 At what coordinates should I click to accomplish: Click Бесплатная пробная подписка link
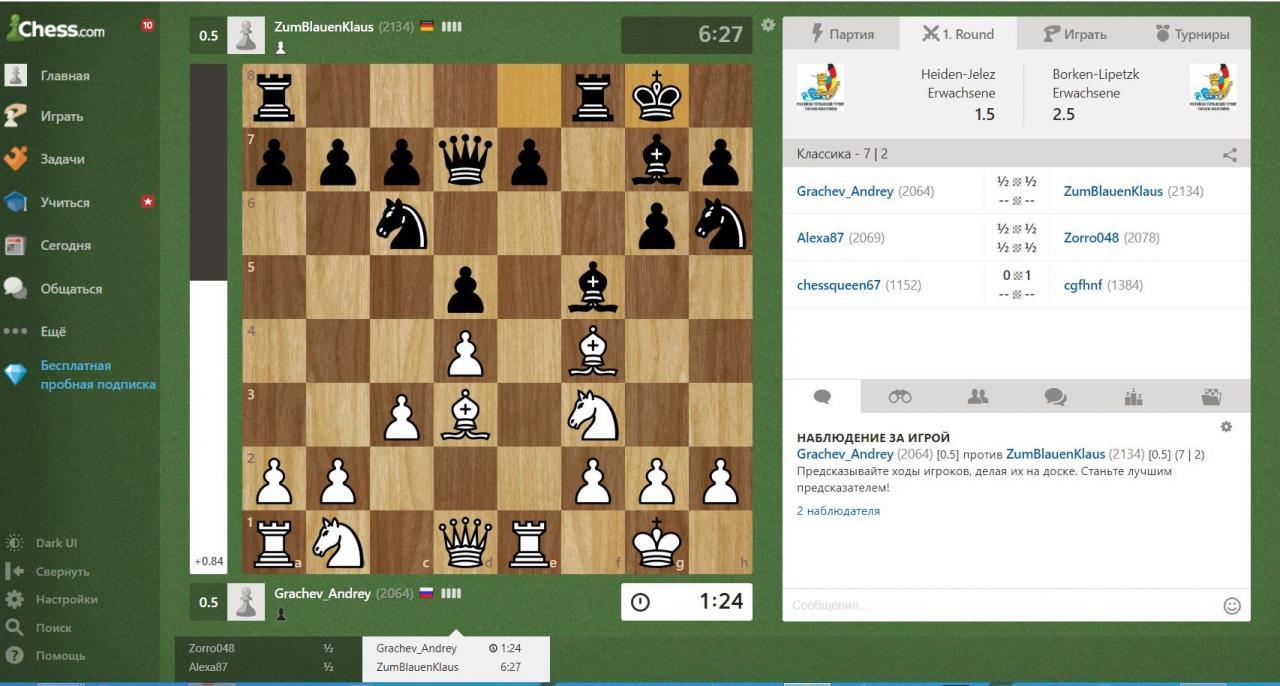[98, 375]
